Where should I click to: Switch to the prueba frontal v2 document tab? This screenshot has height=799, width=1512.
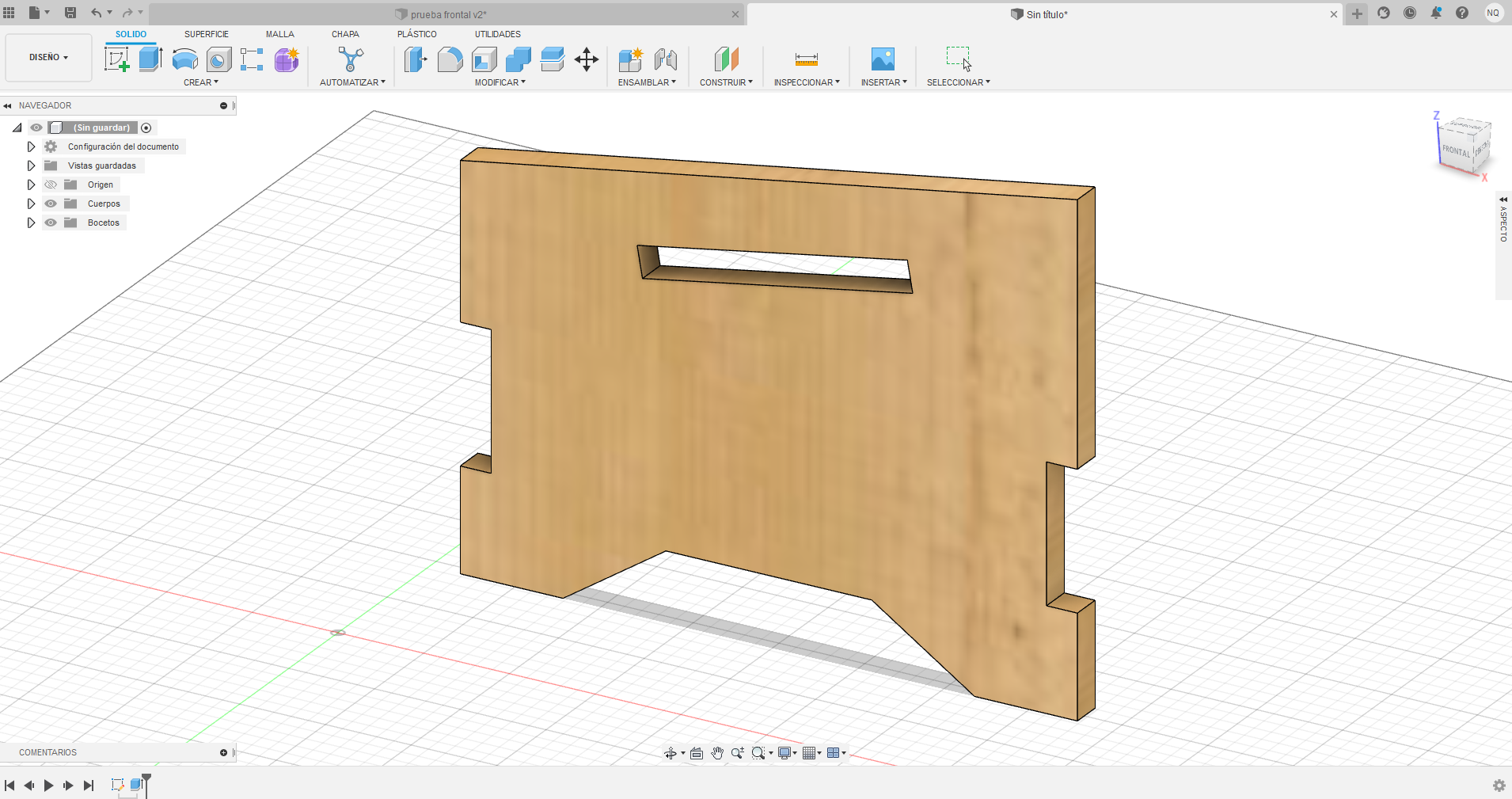pyautogui.click(x=448, y=14)
